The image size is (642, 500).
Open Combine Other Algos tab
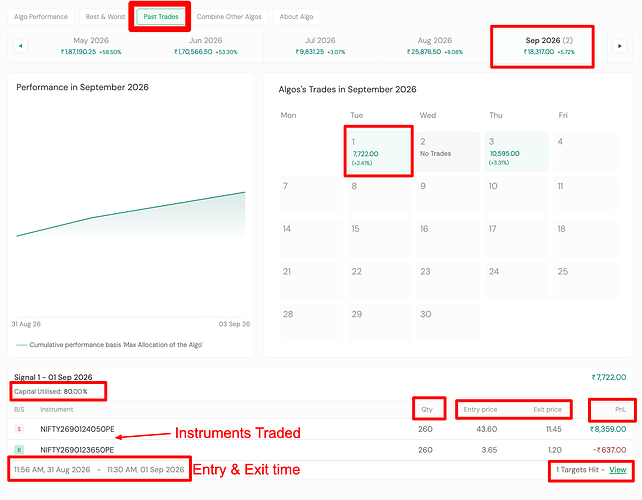229,17
